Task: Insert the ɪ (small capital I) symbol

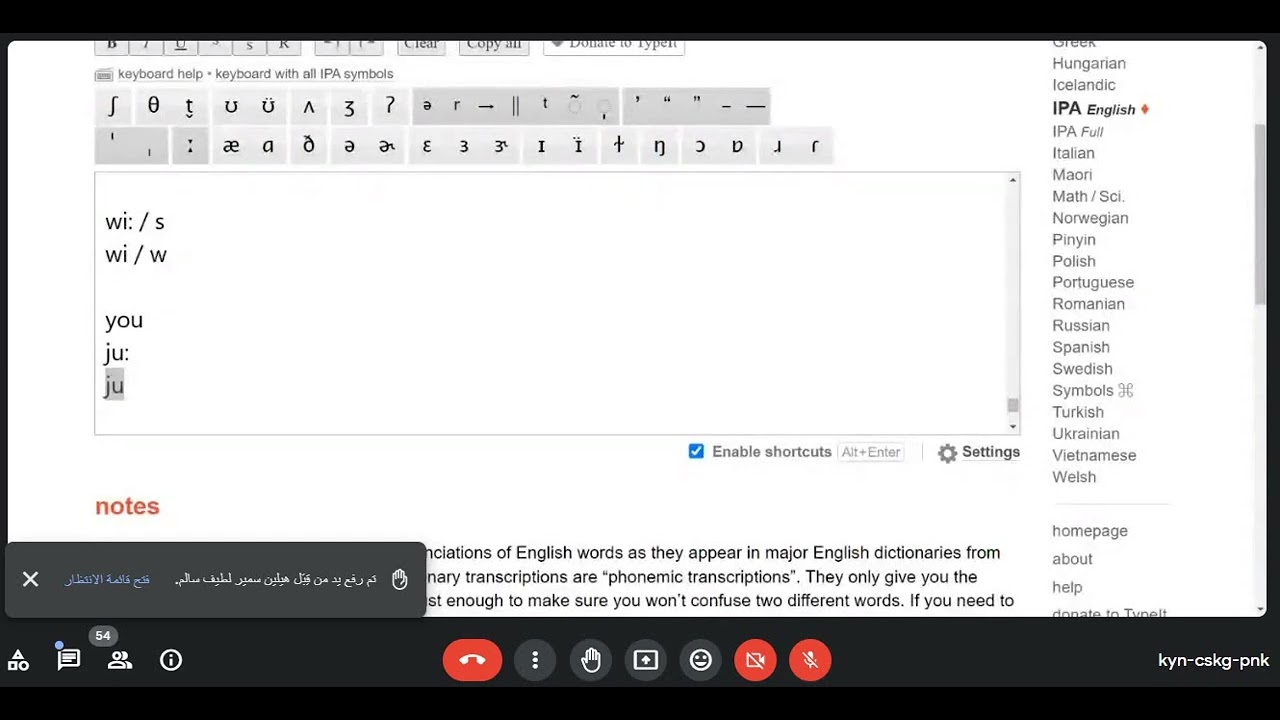Action: [541, 146]
